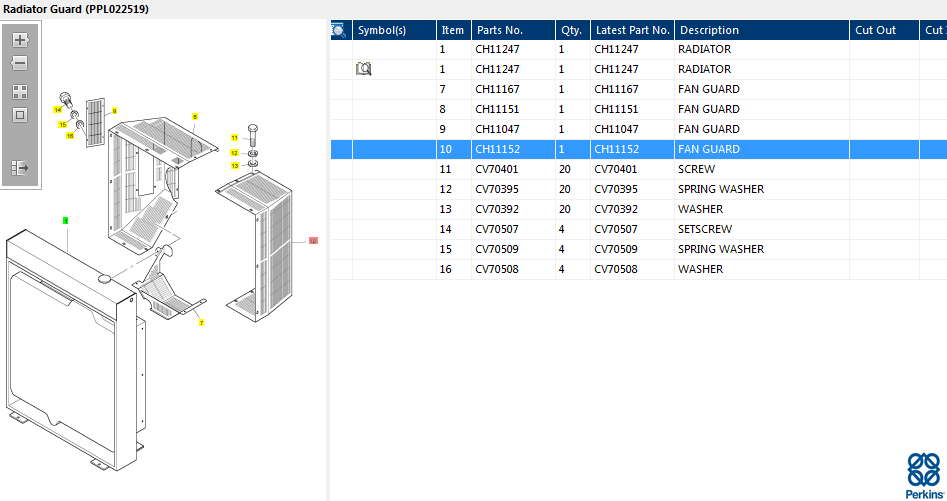
Task: Click the Qty. column header
Action: pos(571,30)
